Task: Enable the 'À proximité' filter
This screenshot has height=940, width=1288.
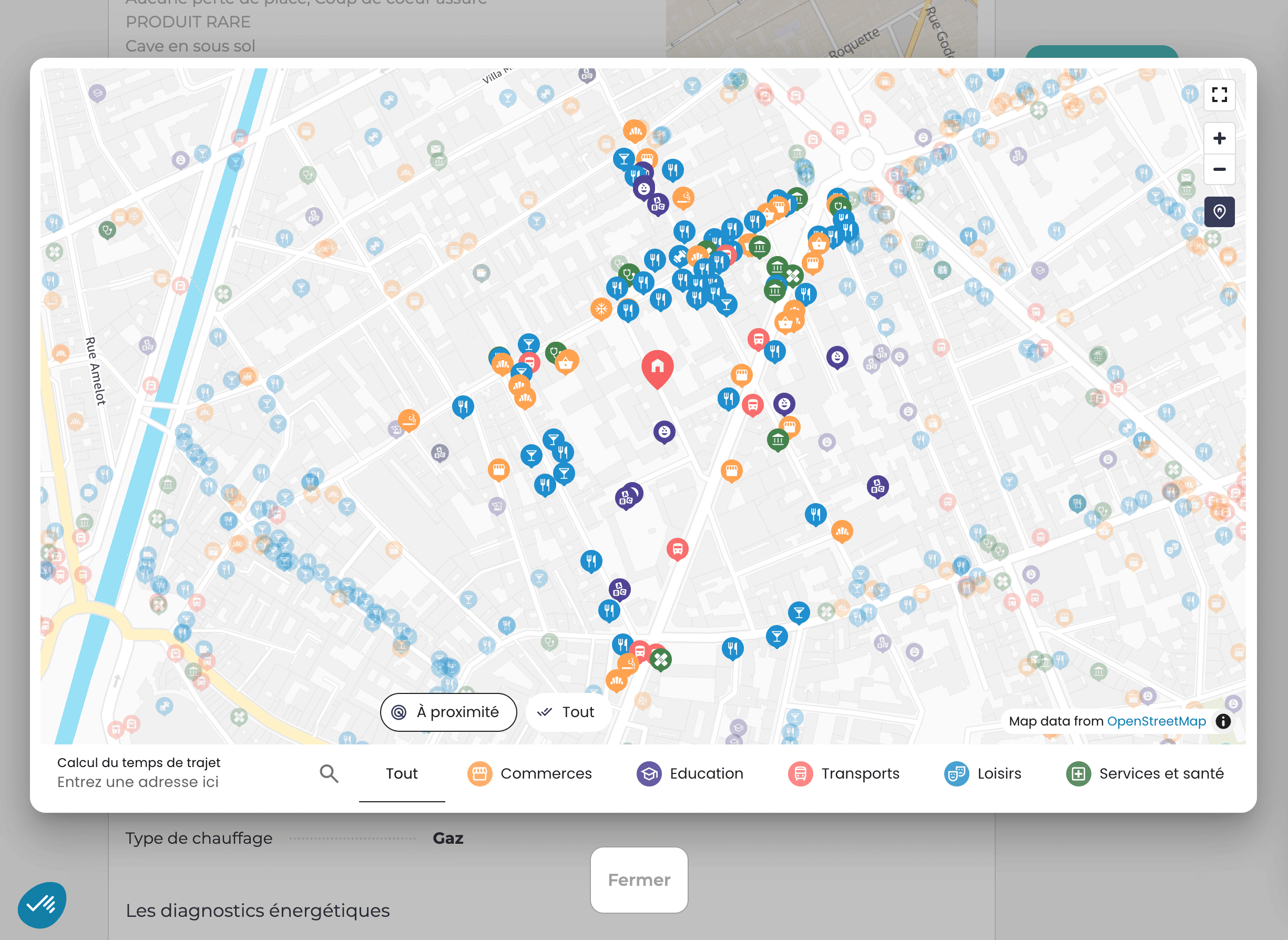Action: [449, 712]
